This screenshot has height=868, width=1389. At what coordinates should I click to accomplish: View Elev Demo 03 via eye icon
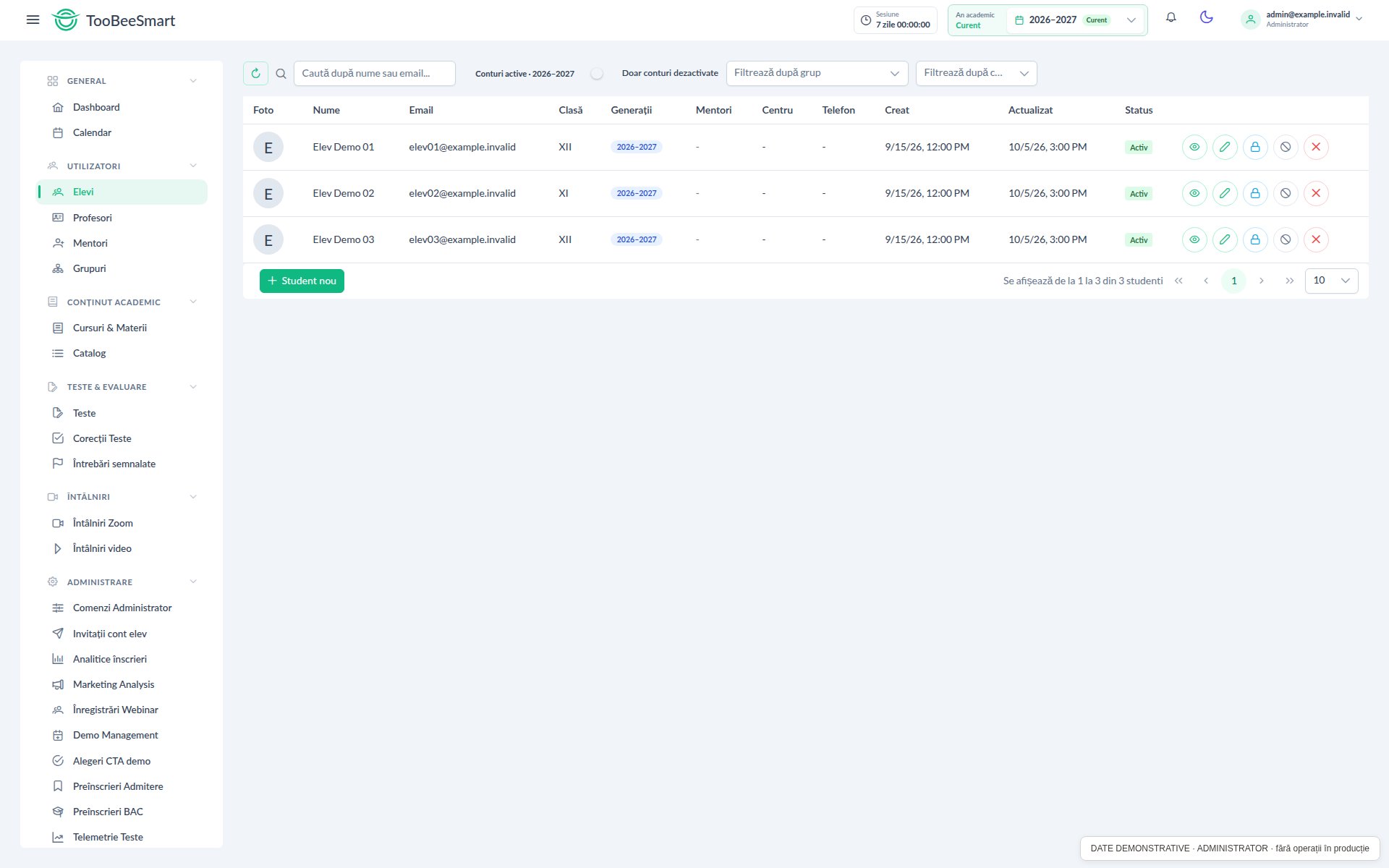coord(1194,239)
